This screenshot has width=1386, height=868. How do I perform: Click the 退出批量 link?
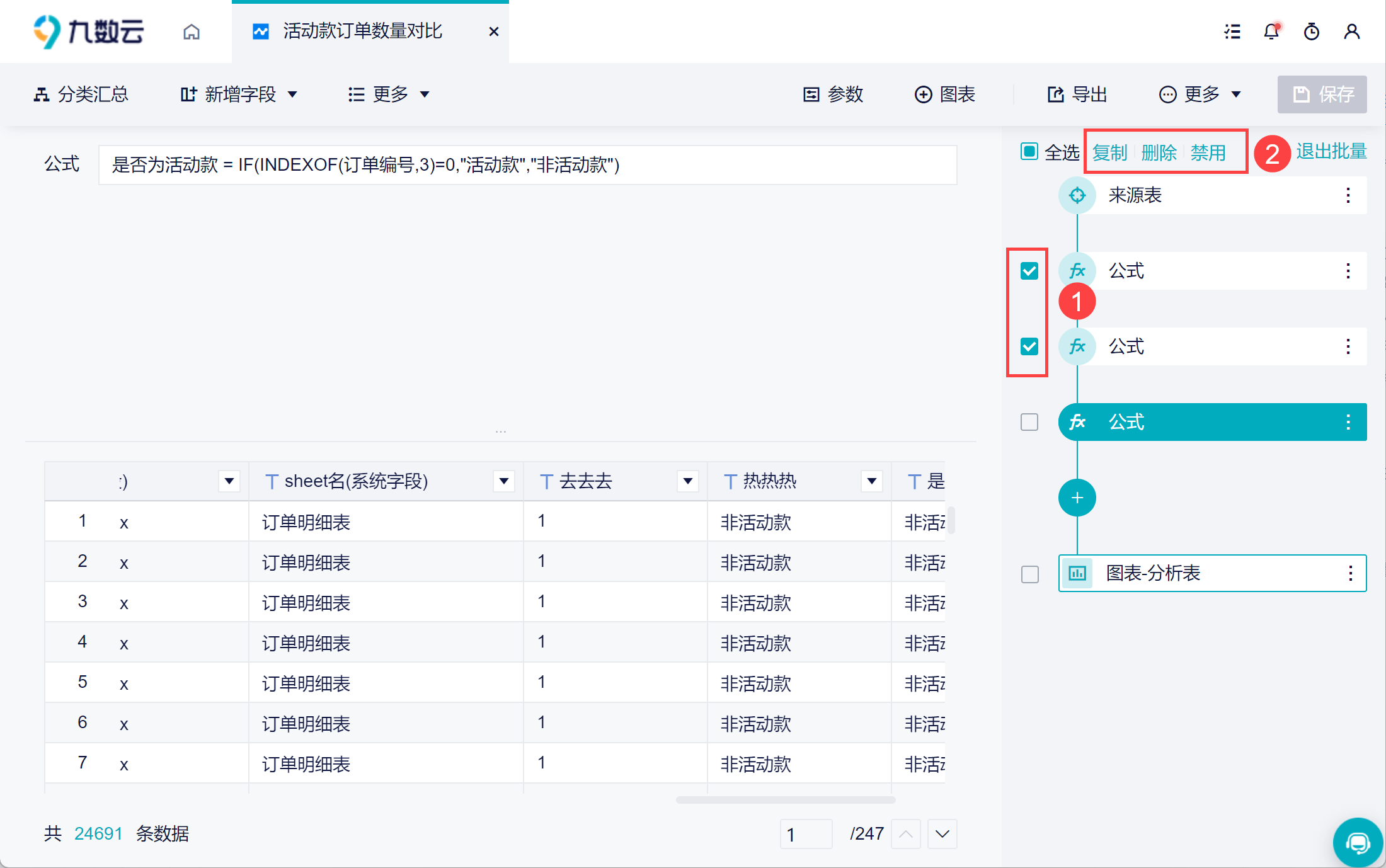pos(1331,152)
